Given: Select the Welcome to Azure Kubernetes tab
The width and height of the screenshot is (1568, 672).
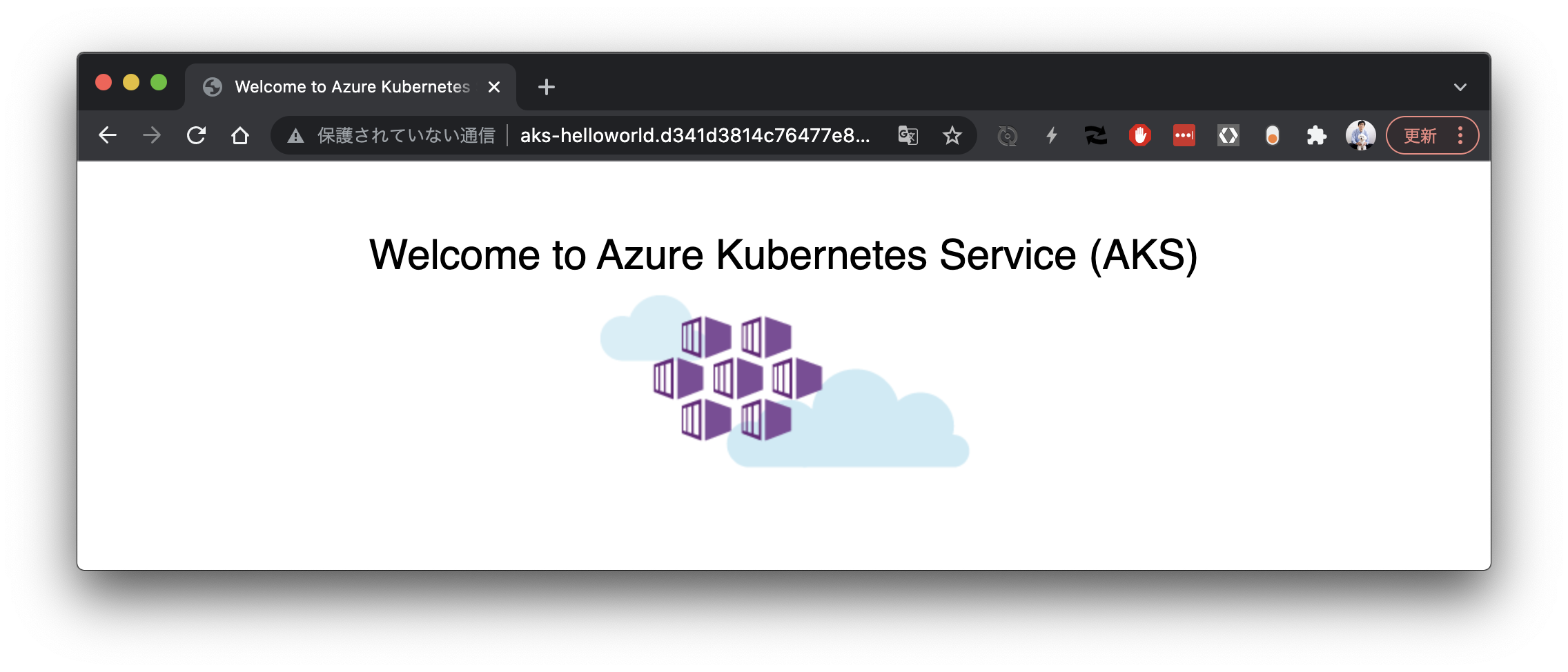Looking at the screenshot, I should (351, 87).
